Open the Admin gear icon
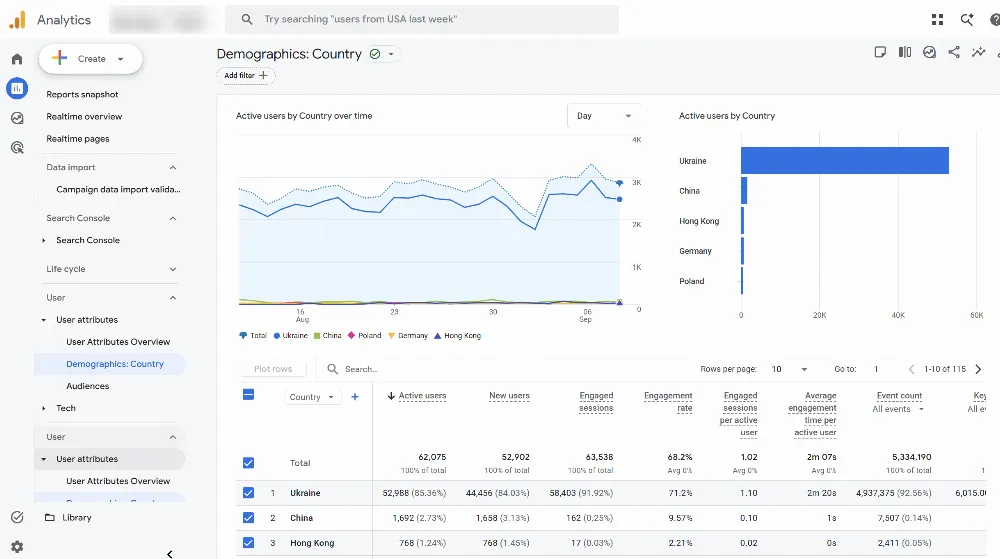The image size is (1000, 559). point(17,547)
